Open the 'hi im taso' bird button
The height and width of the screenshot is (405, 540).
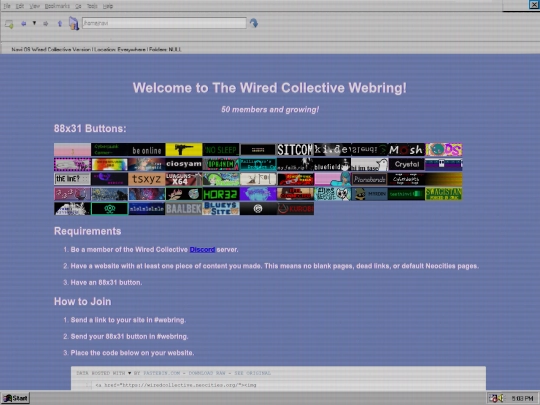click(x=370, y=165)
